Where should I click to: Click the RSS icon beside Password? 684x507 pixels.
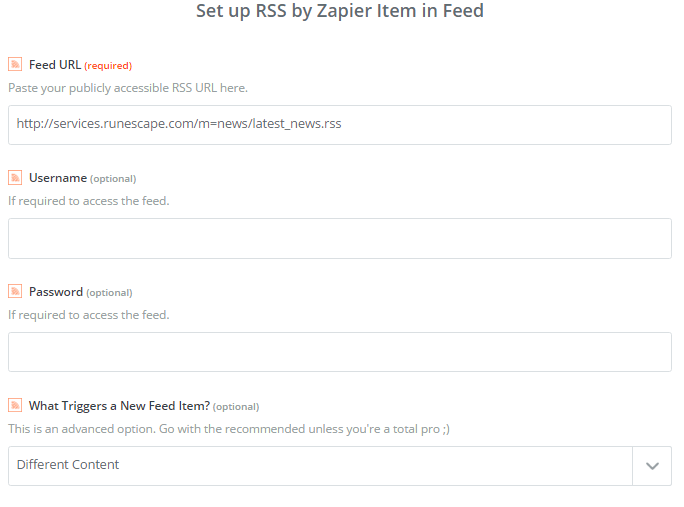coord(15,292)
